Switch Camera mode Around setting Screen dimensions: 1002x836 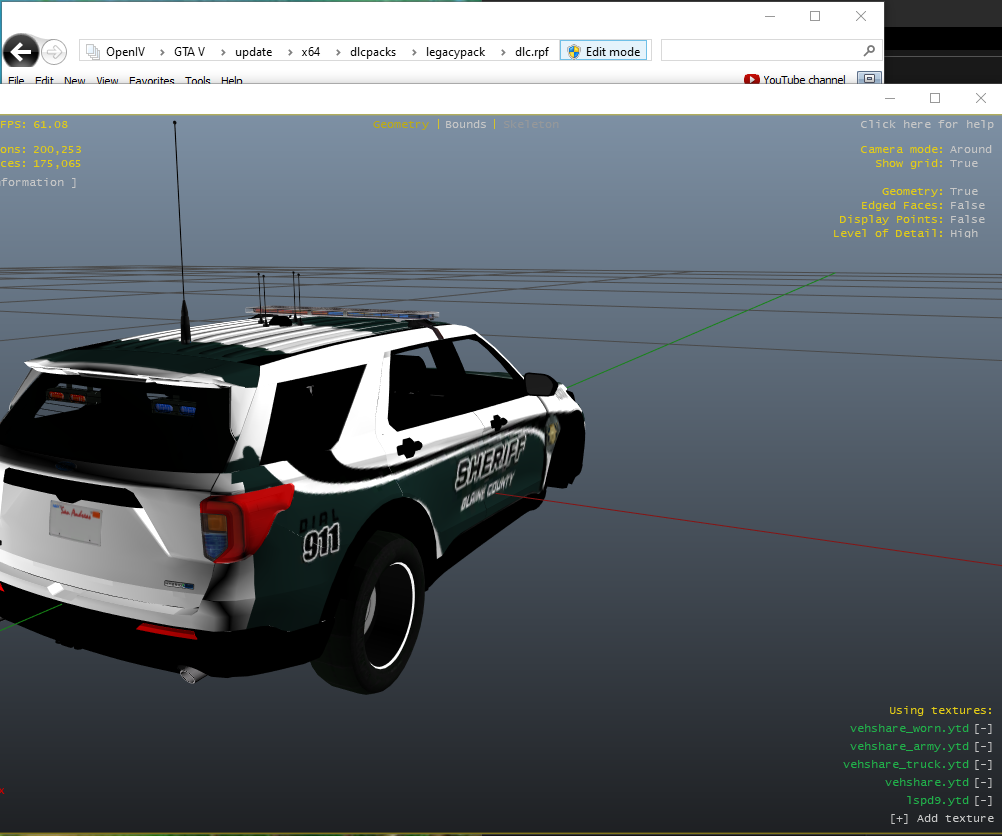pyautogui.click(x=971, y=149)
